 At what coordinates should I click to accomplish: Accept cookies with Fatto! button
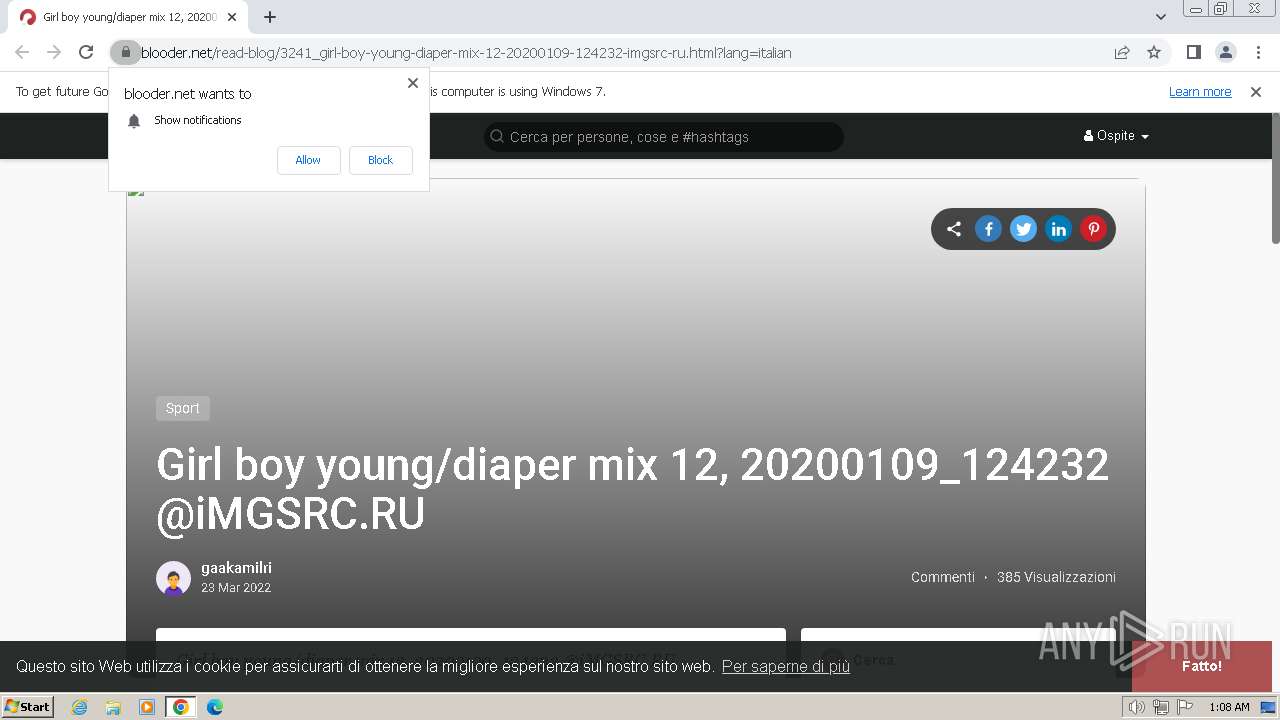click(x=1201, y=666)
